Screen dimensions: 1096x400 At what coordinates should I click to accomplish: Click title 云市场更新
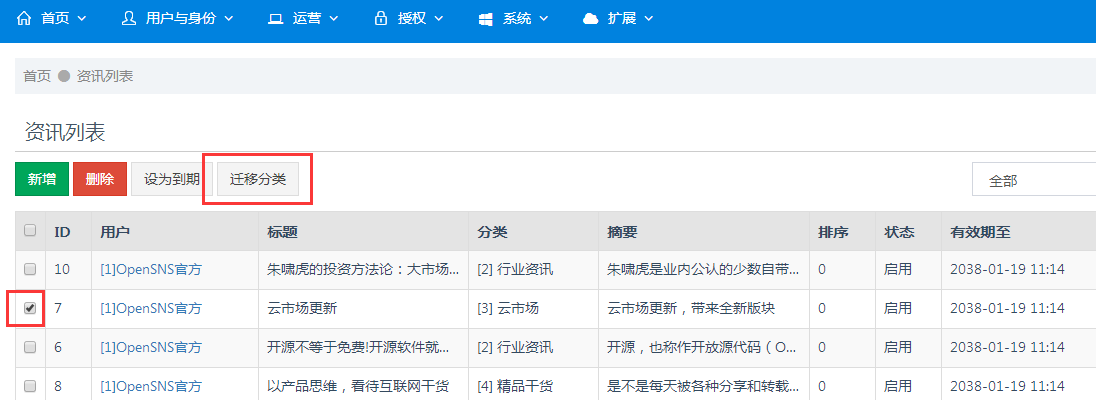(303, 308)
